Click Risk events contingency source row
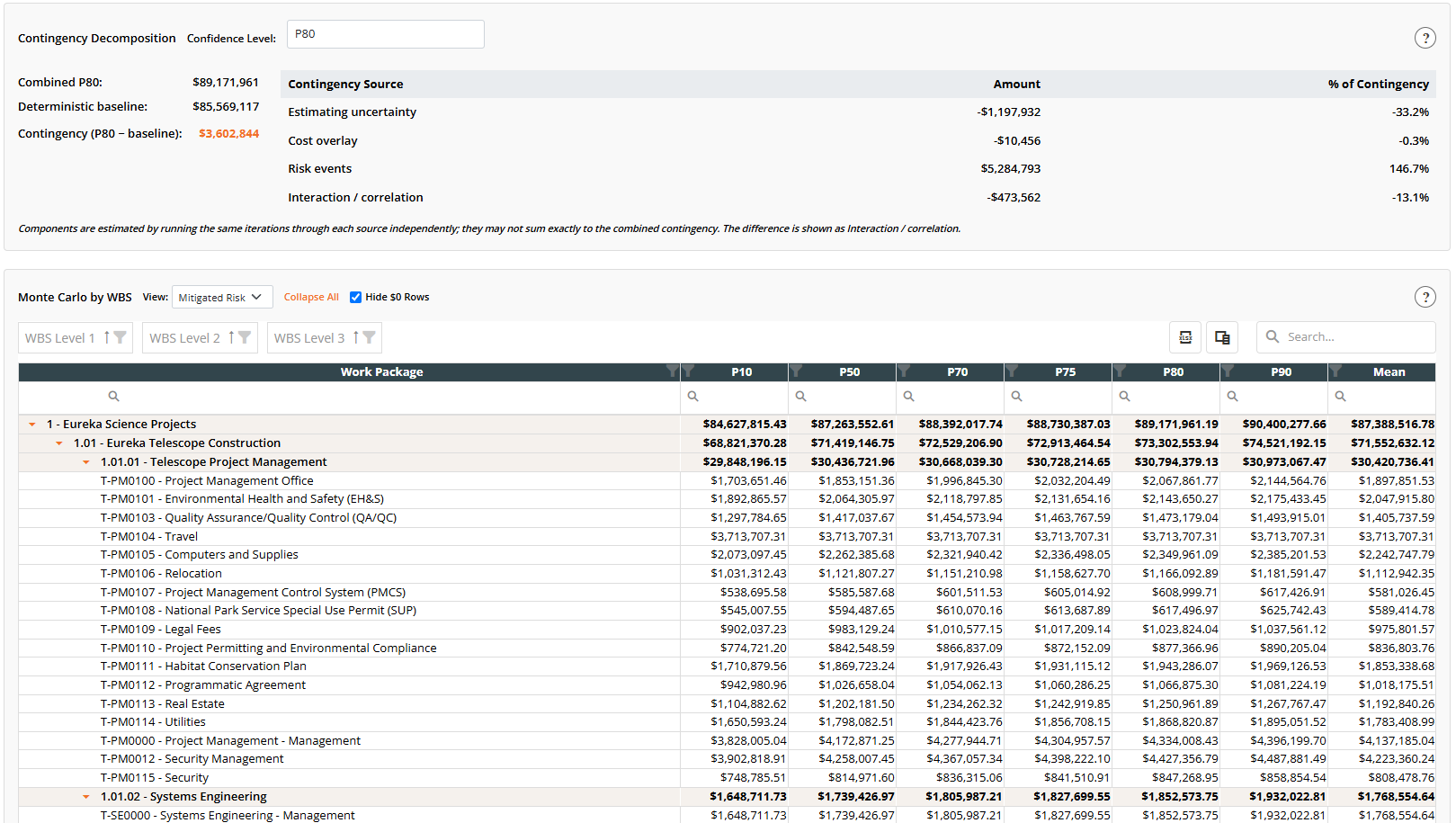Image resolution: width=1456 pixels, height=823 pixels. click(858, 169)
